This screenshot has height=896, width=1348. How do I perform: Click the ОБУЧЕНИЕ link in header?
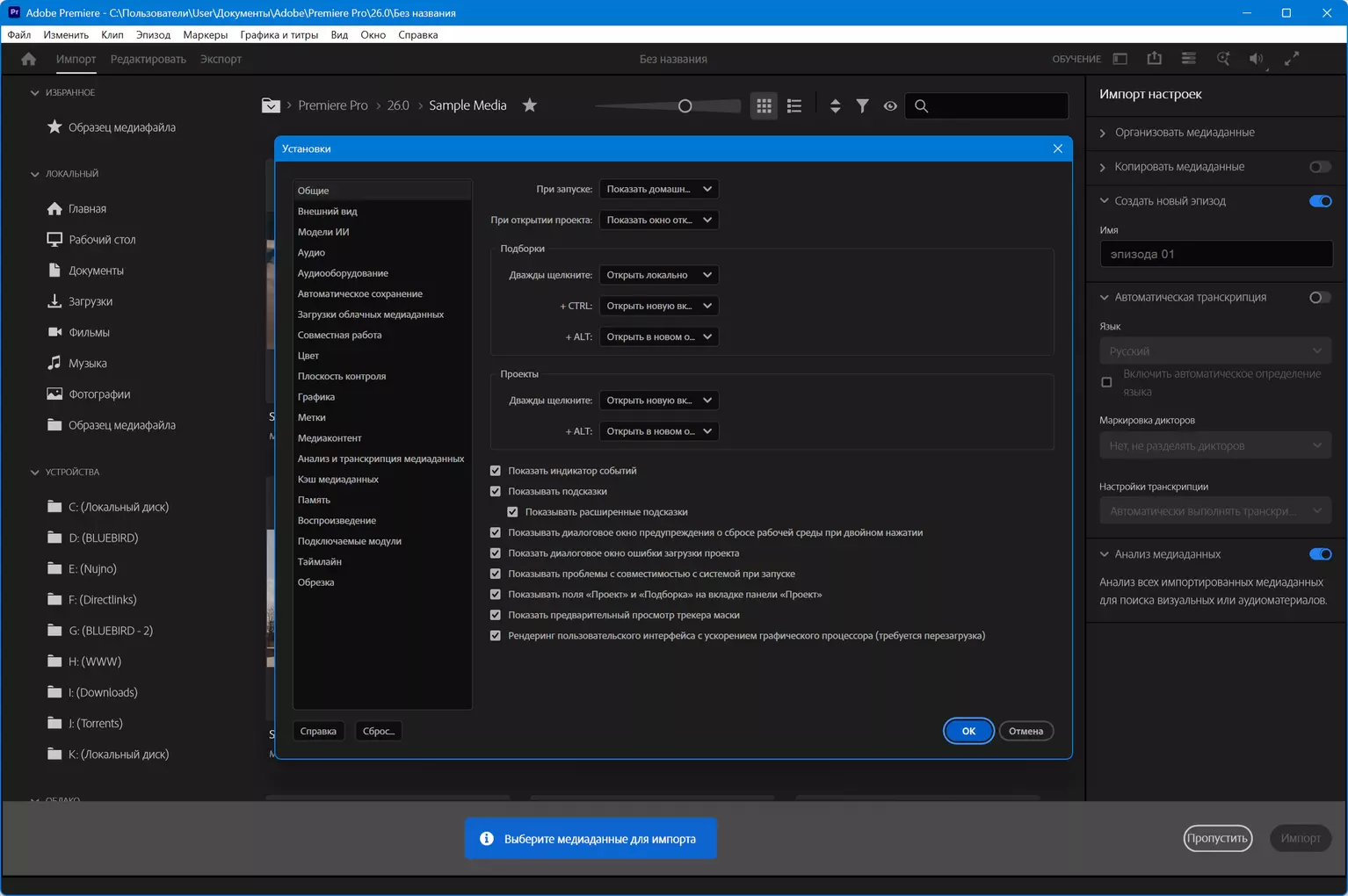tap(1076, 59)
